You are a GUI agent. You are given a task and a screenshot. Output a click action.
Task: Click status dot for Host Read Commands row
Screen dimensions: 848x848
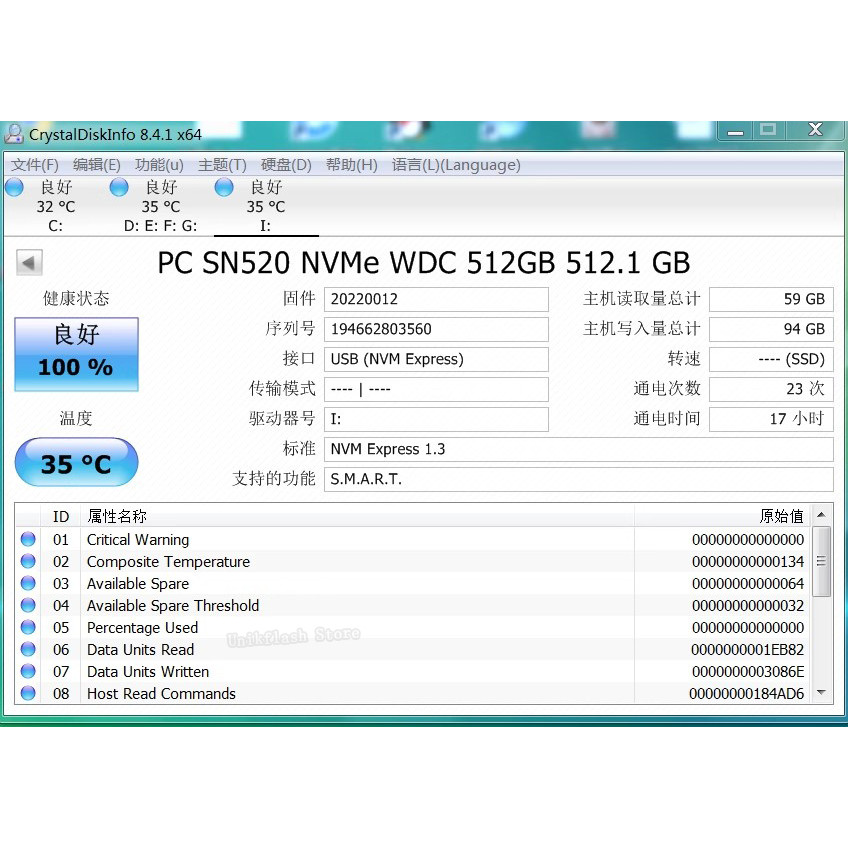28,693
